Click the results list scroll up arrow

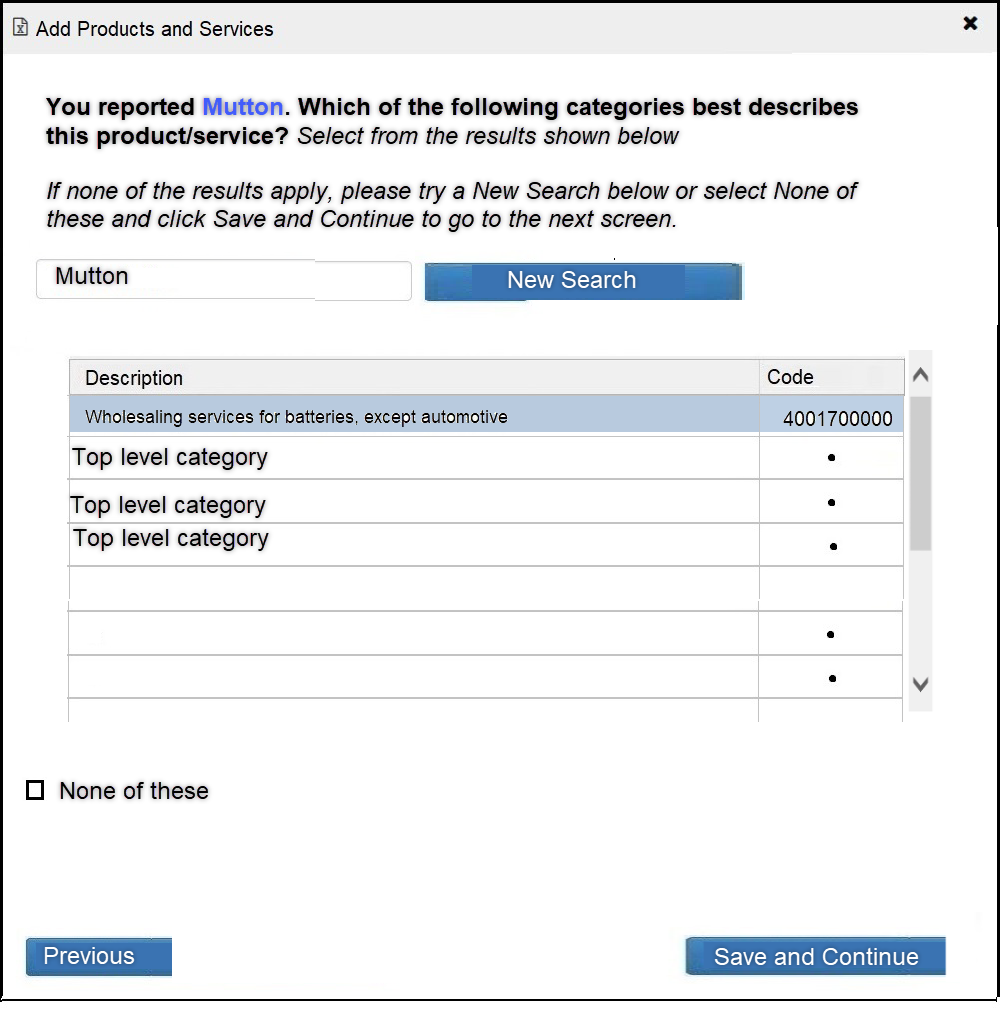pyautogui.click(x=921, y=376)
